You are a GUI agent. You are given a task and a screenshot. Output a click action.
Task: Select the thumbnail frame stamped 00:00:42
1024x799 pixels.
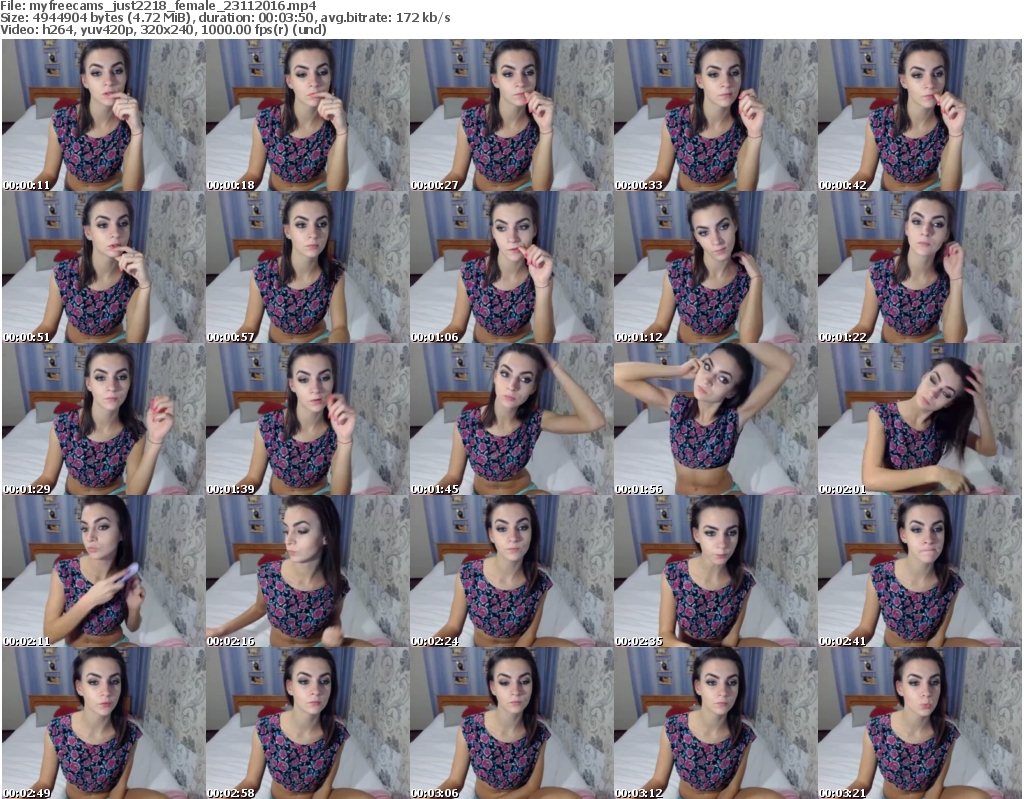pos(919,115)
